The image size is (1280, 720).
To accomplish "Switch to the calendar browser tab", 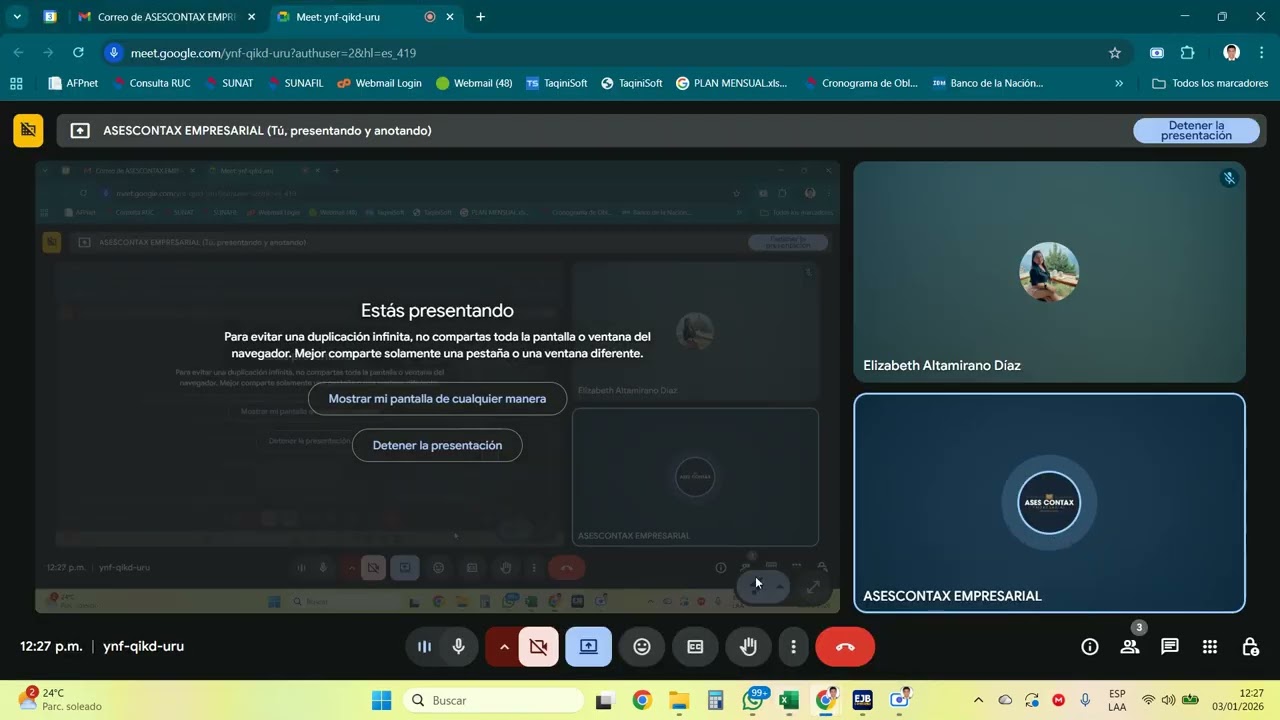I will click(50, 17).
